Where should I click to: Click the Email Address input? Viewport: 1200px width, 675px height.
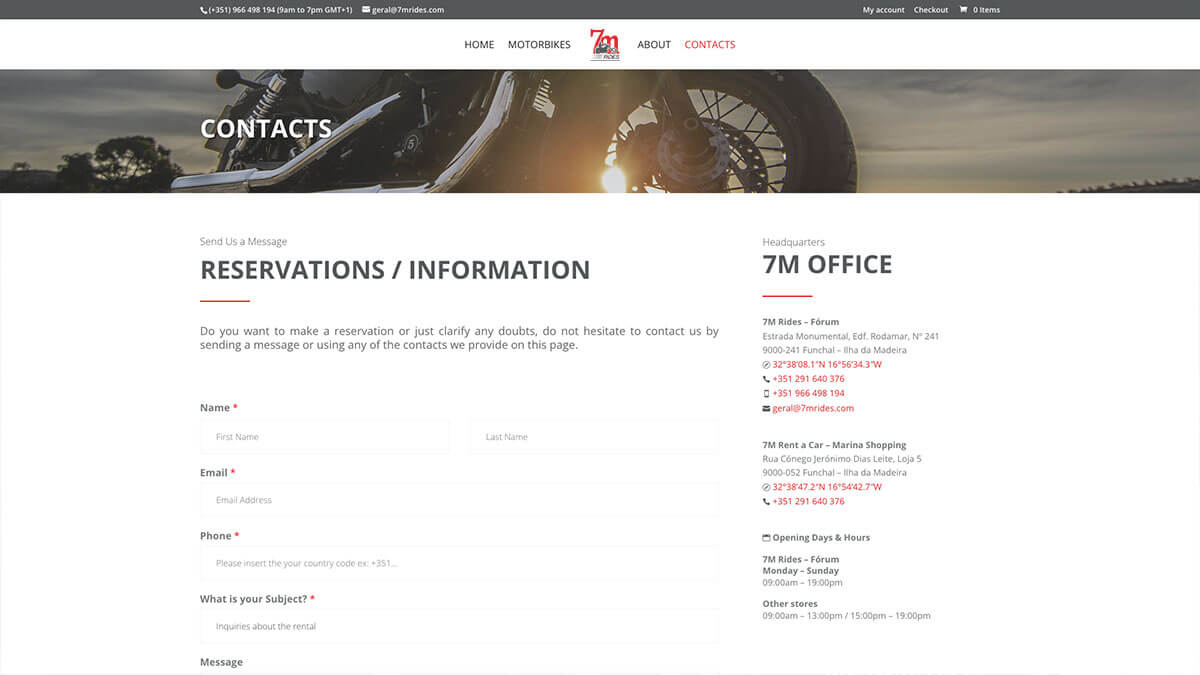(x=459, y=500)
